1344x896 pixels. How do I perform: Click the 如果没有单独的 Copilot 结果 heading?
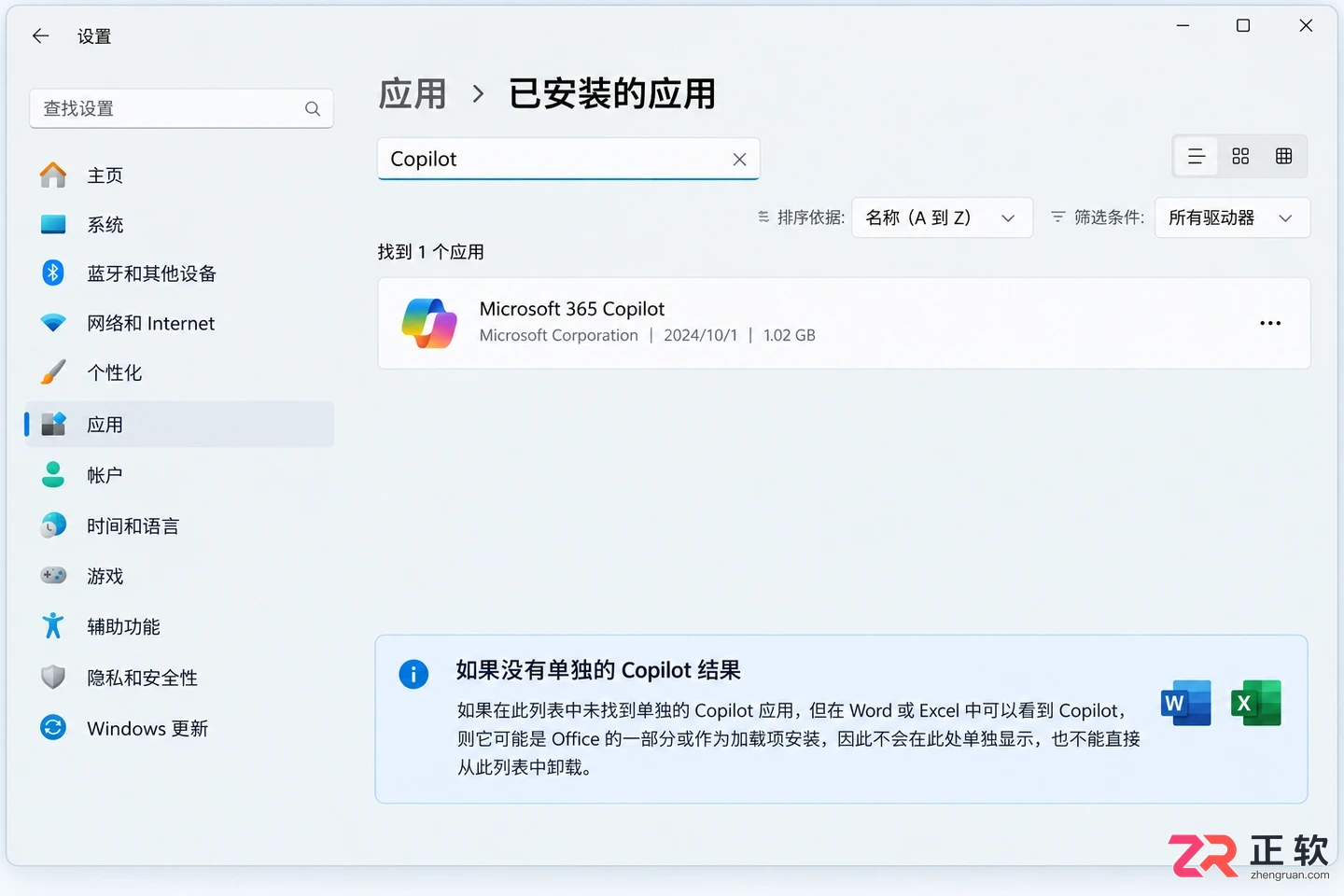pyautogui.click(x=598, y=670)
